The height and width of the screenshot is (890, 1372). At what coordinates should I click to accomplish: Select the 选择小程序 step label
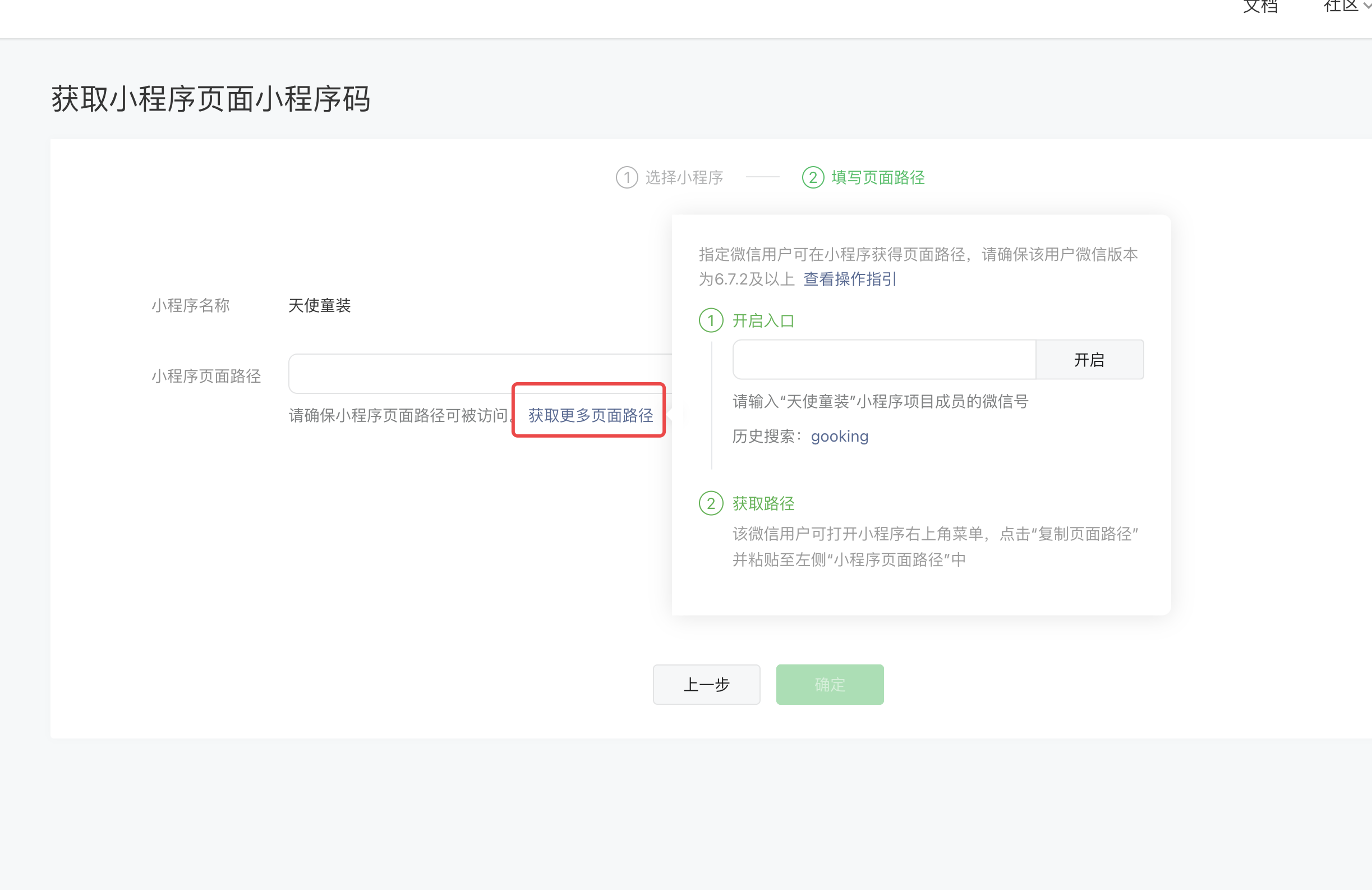[684, 178]
